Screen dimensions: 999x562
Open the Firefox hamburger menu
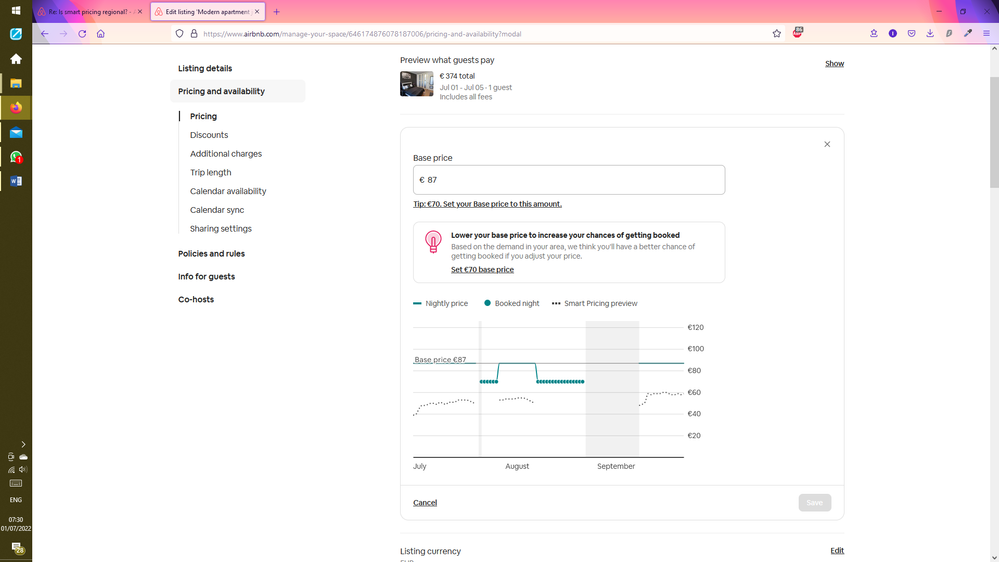coord(986,33)
